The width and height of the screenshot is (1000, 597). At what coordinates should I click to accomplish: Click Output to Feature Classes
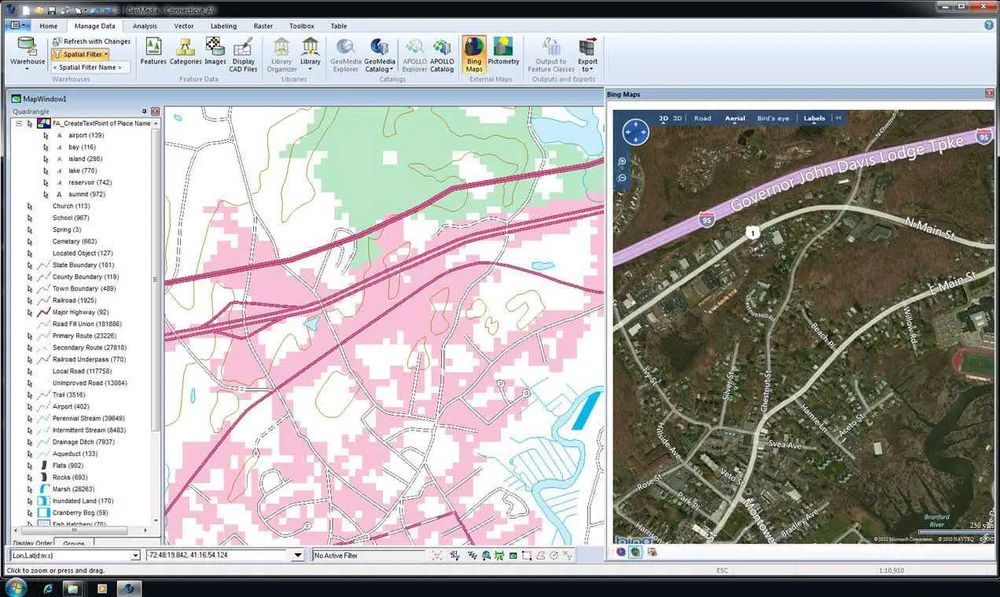pos(551,54)
